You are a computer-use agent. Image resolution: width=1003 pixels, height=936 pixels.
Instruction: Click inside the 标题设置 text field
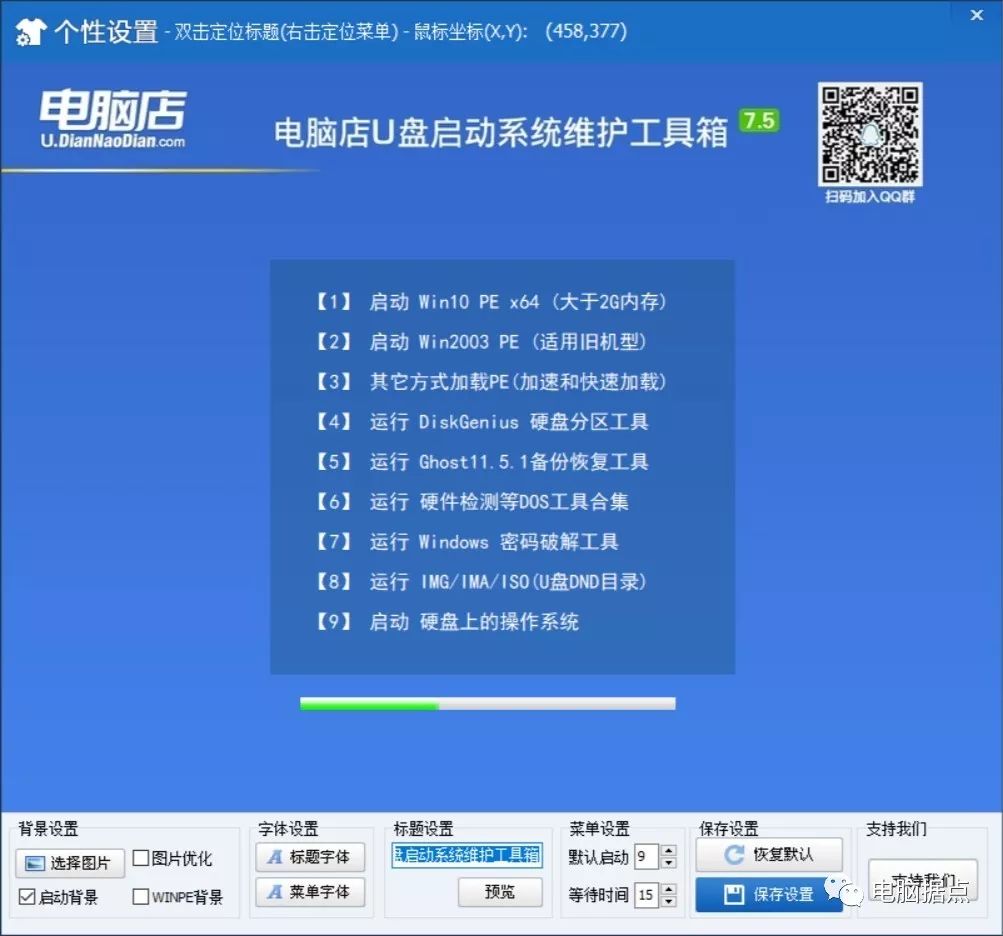pyautogui.click(x=465, y=855)
